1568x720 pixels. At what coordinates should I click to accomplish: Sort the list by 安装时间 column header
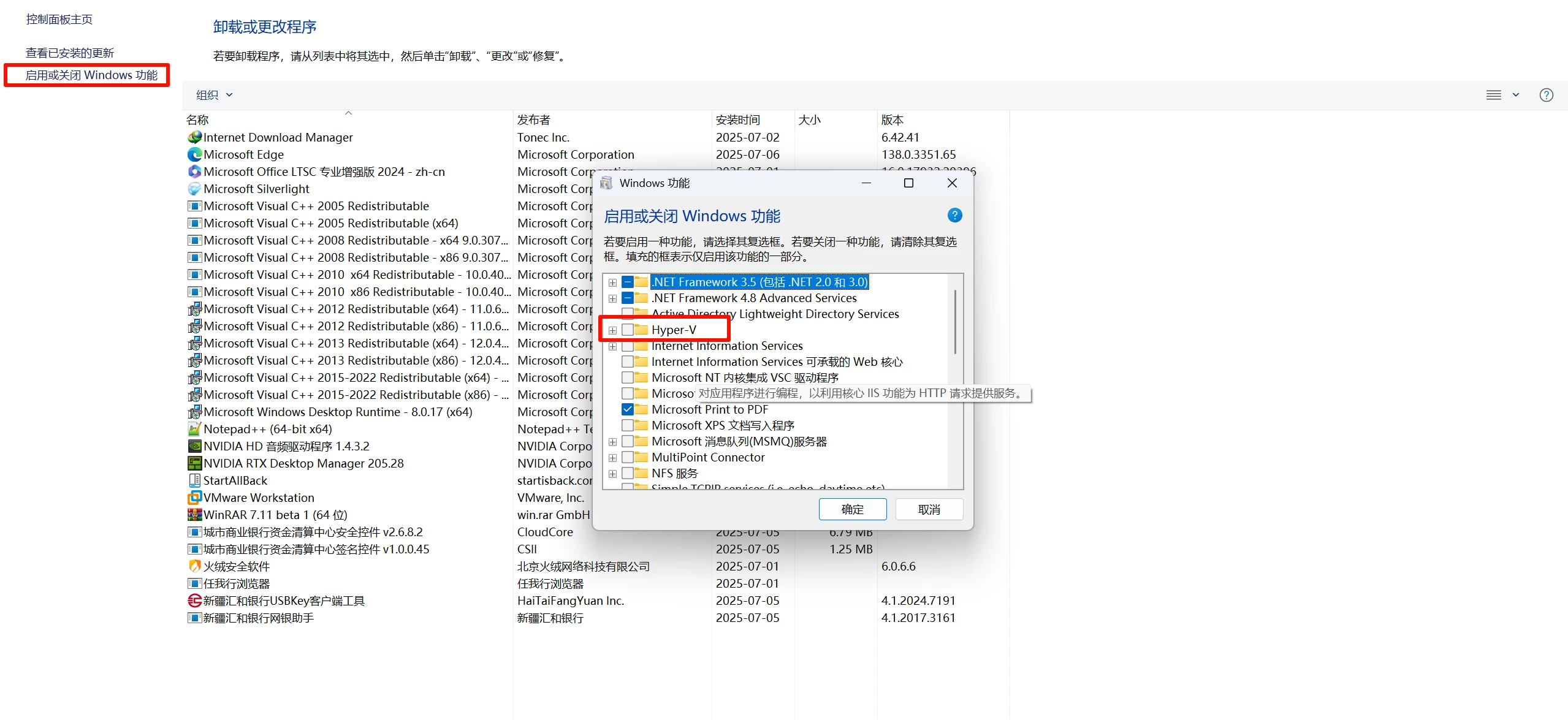[737, 120]
